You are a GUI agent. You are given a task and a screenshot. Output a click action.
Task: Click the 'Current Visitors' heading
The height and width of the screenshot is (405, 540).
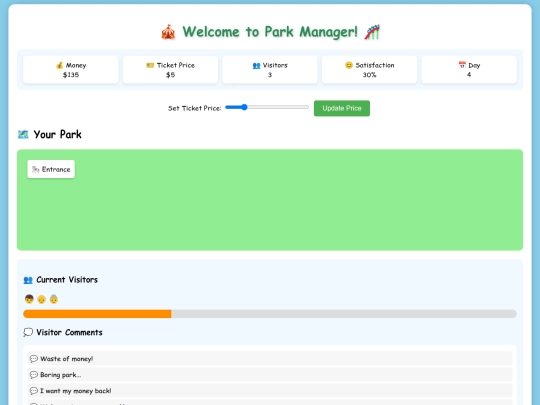click(67, 280)
